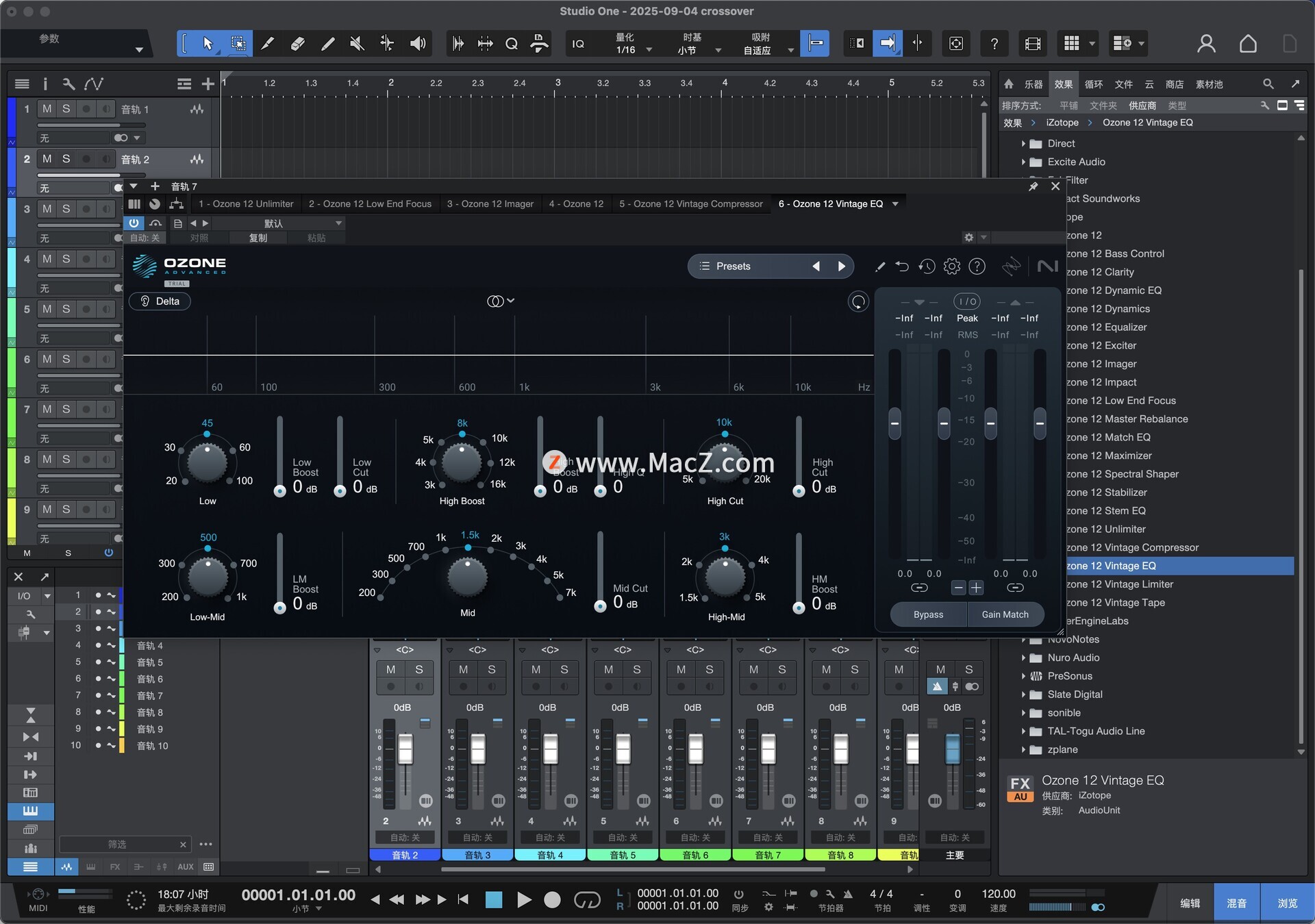Toggle plugin power bypass button

pyautogui.click(x=134, y=223)
